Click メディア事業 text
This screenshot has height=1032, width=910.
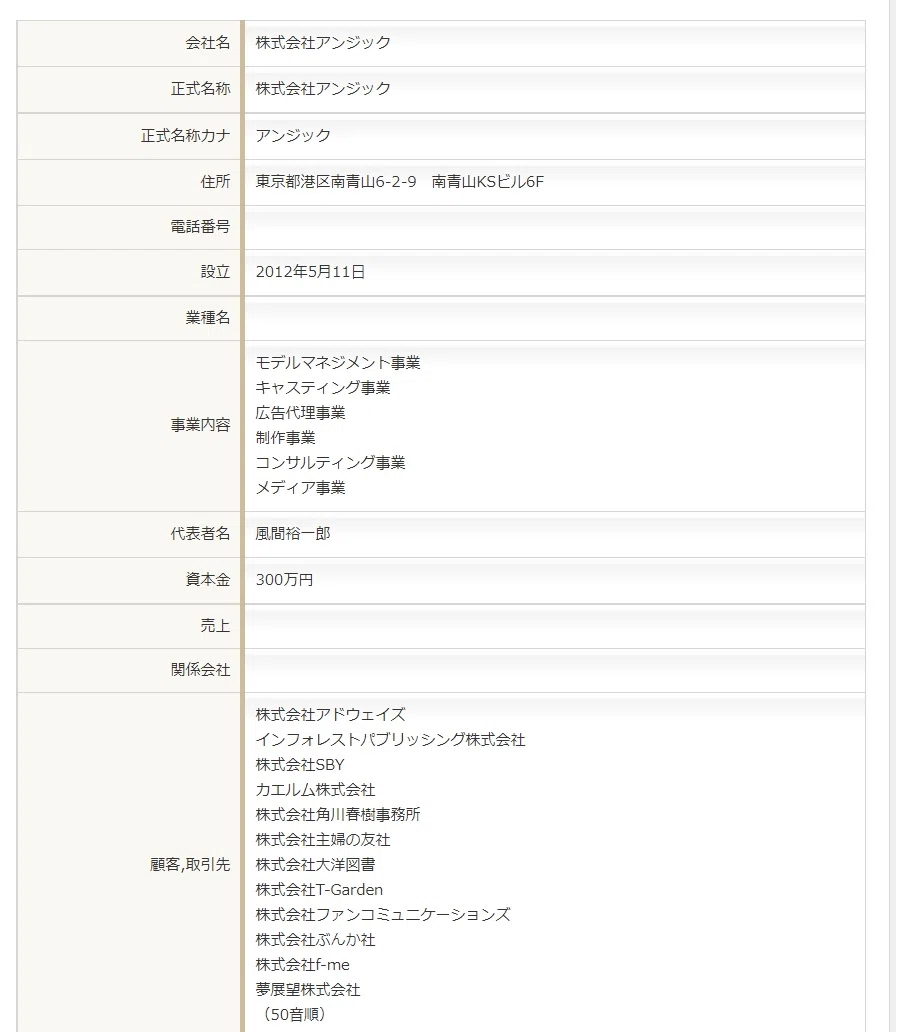click(x=301, y=488)
